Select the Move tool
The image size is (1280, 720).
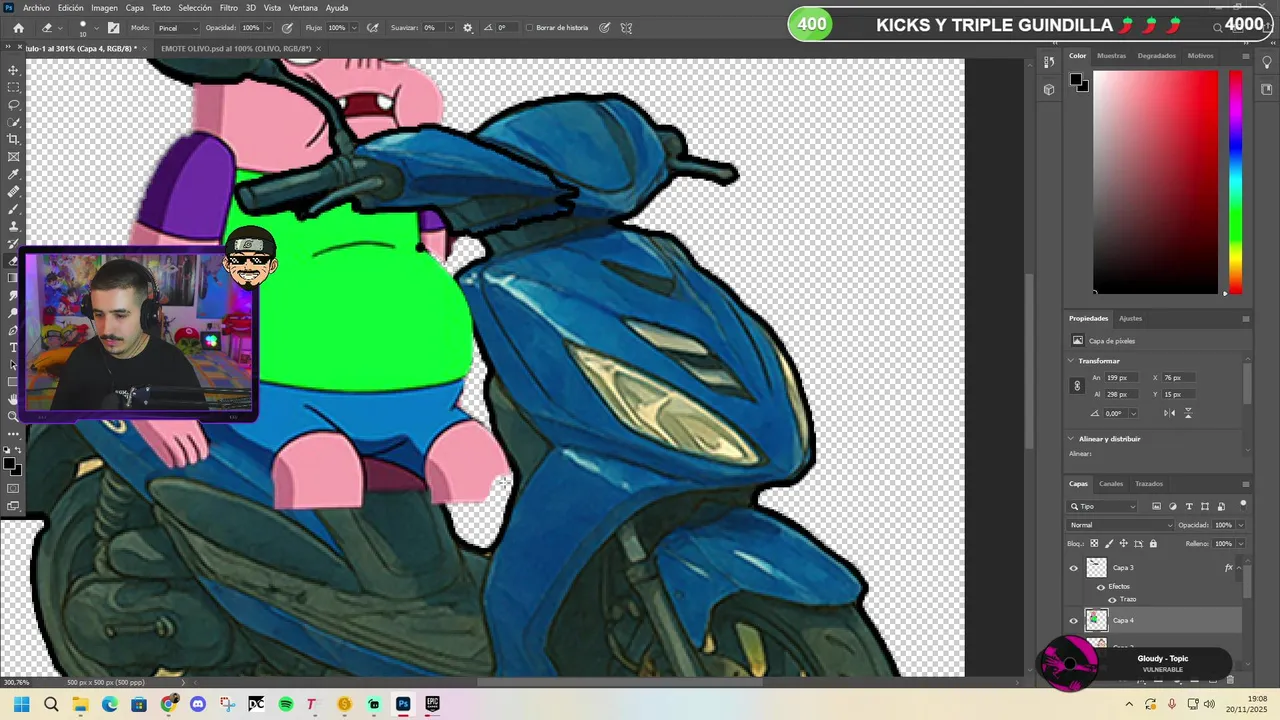coord(13,70)
